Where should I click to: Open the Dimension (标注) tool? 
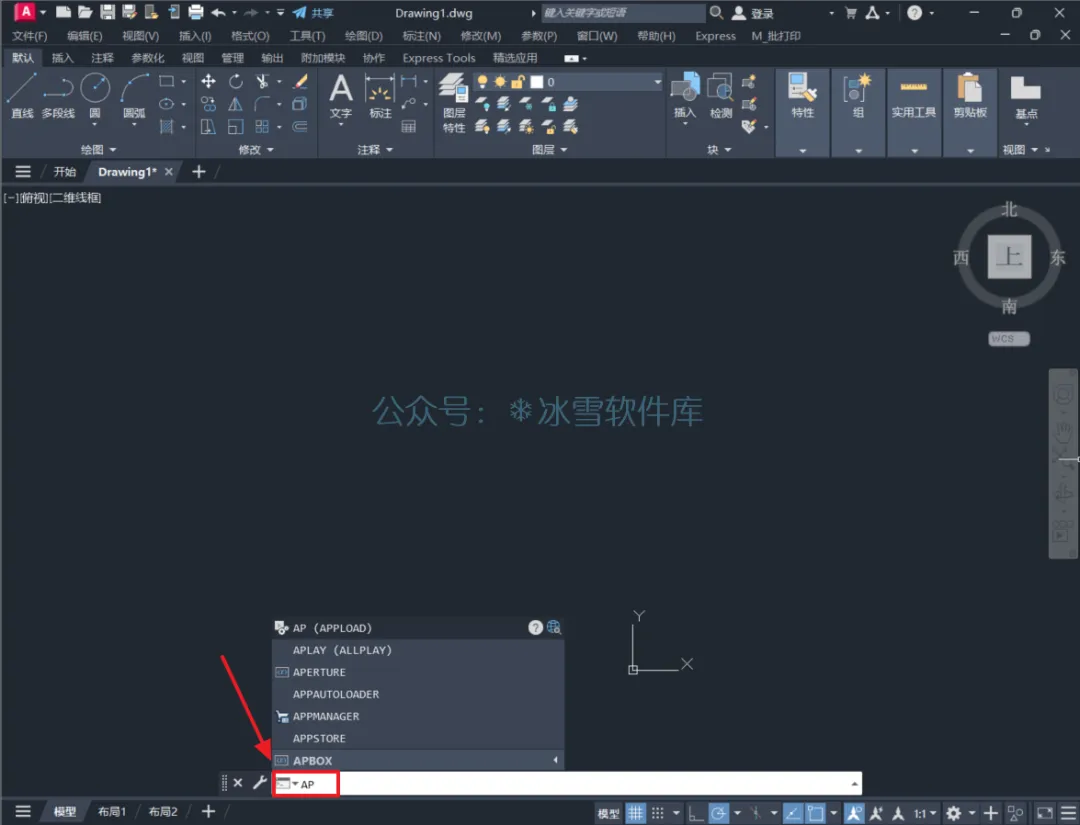(380, 96)
